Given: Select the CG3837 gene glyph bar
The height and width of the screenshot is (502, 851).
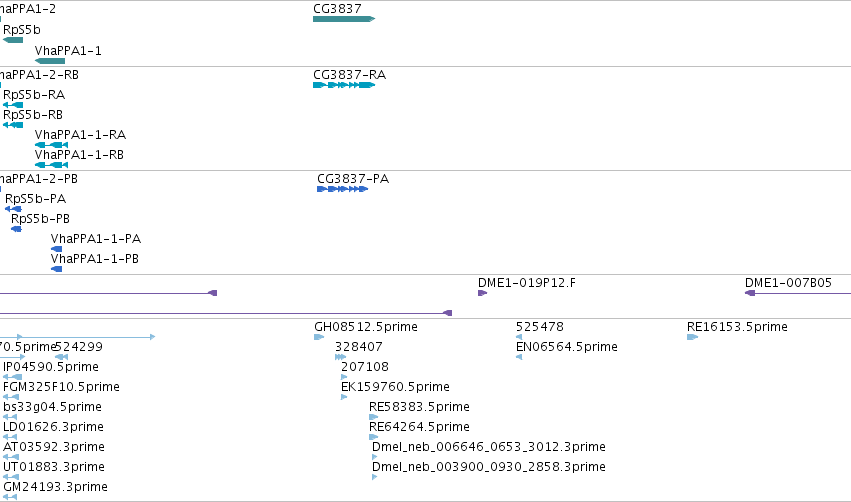Looking at the screenshot, I should pyautogui.click(x=344, y=19).
